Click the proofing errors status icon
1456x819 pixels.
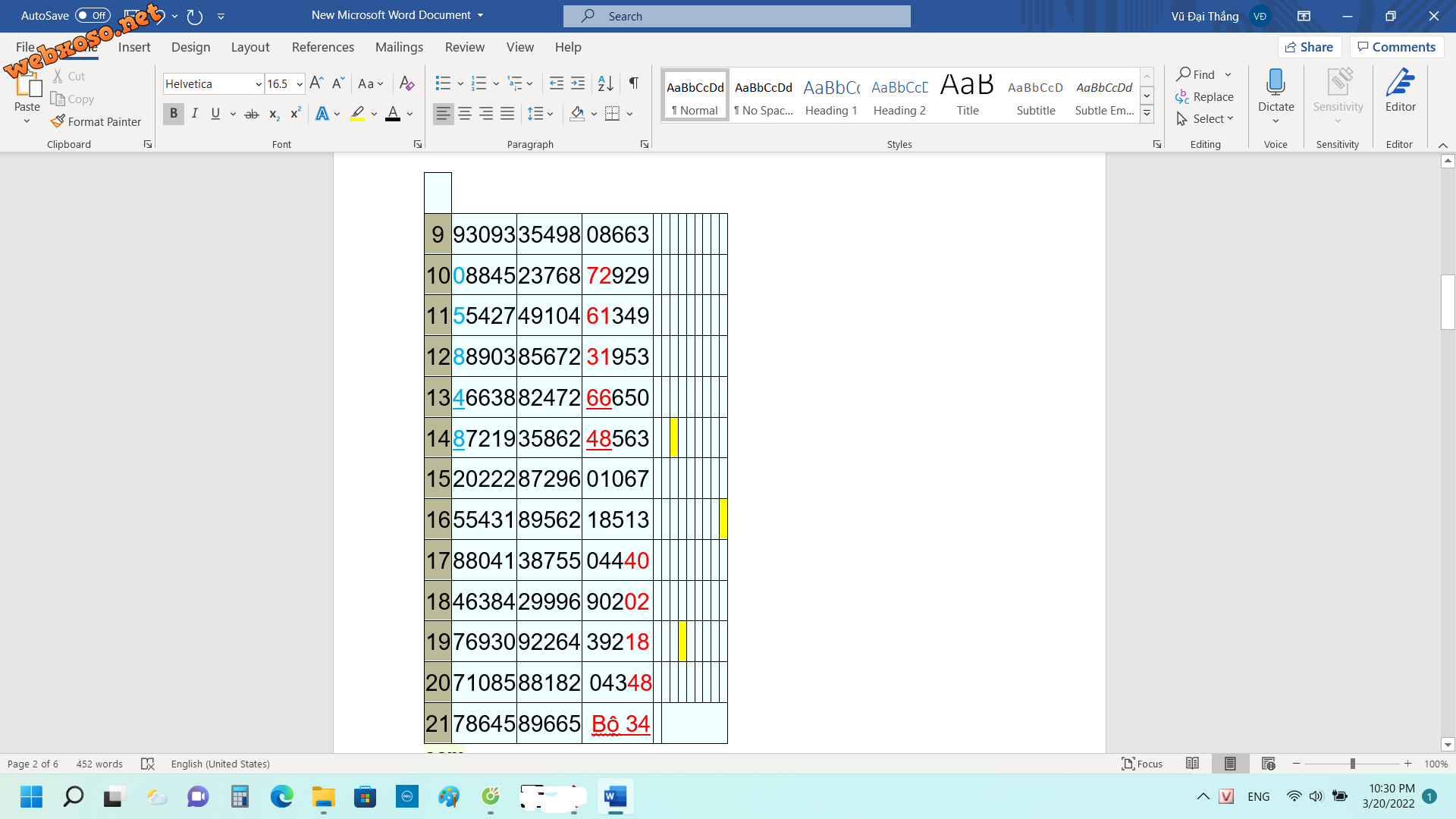[x=148, y=764]
